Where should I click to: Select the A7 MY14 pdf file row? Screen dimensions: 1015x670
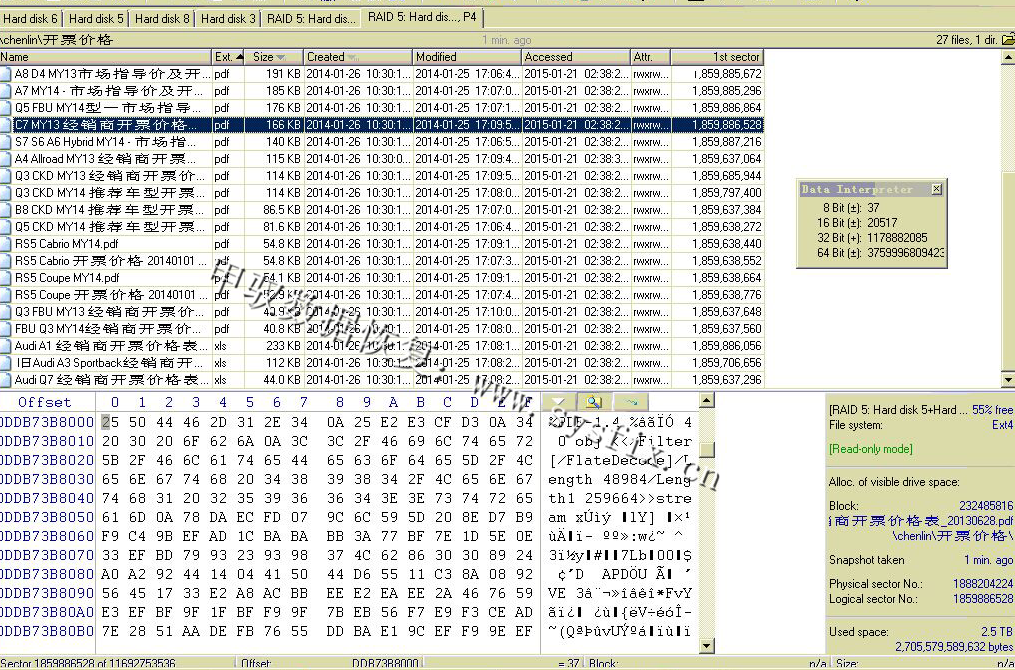[x=382, y=91]
